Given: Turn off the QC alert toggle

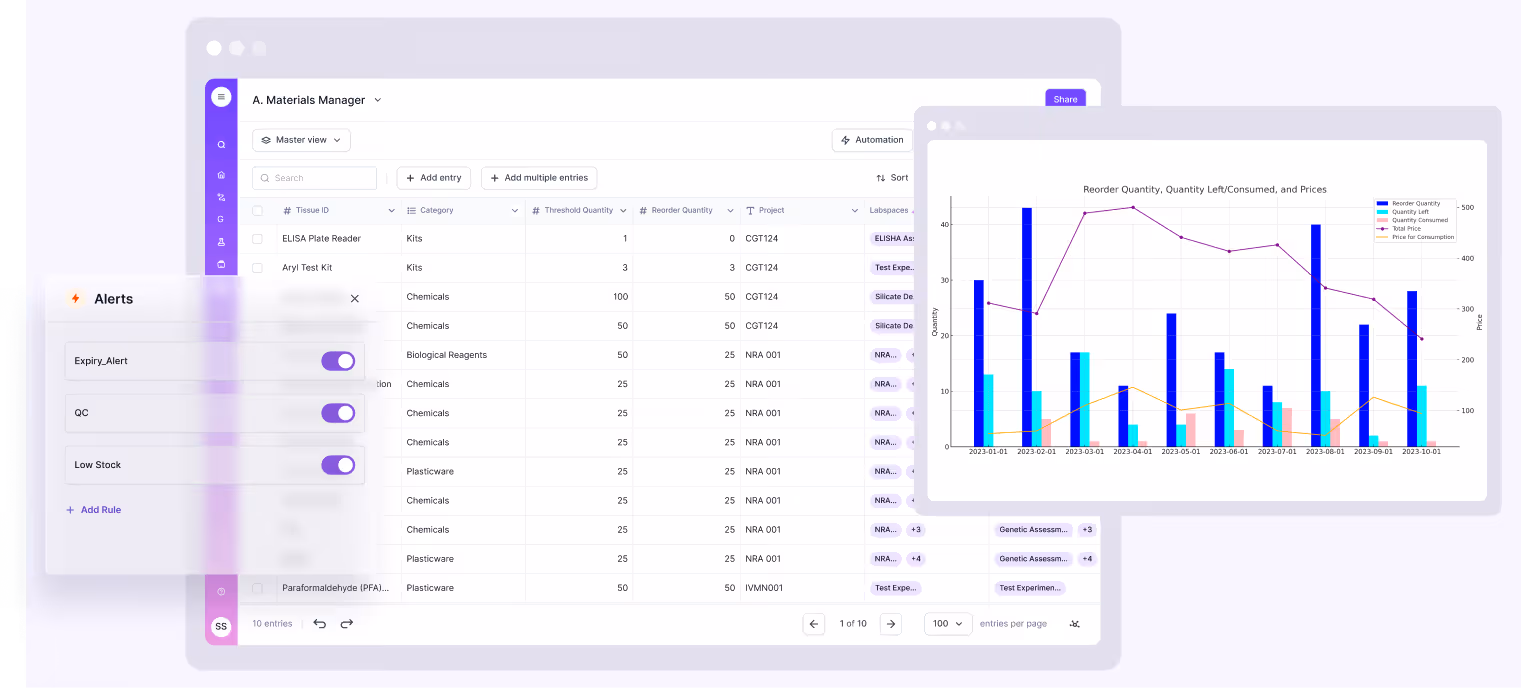Looking at the screenshot, I should [338, 413].
